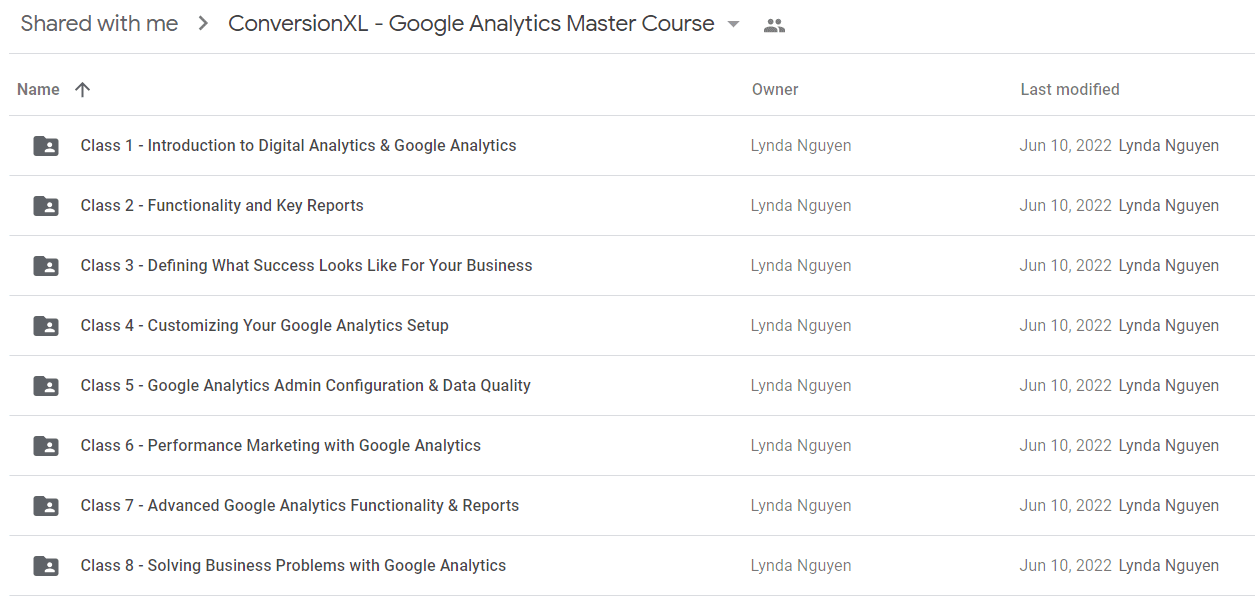Screen dimensions: 1255x602
Task: Click owner Lynda Nguyen in Class 3 row
Action: [x=801, y=266]
